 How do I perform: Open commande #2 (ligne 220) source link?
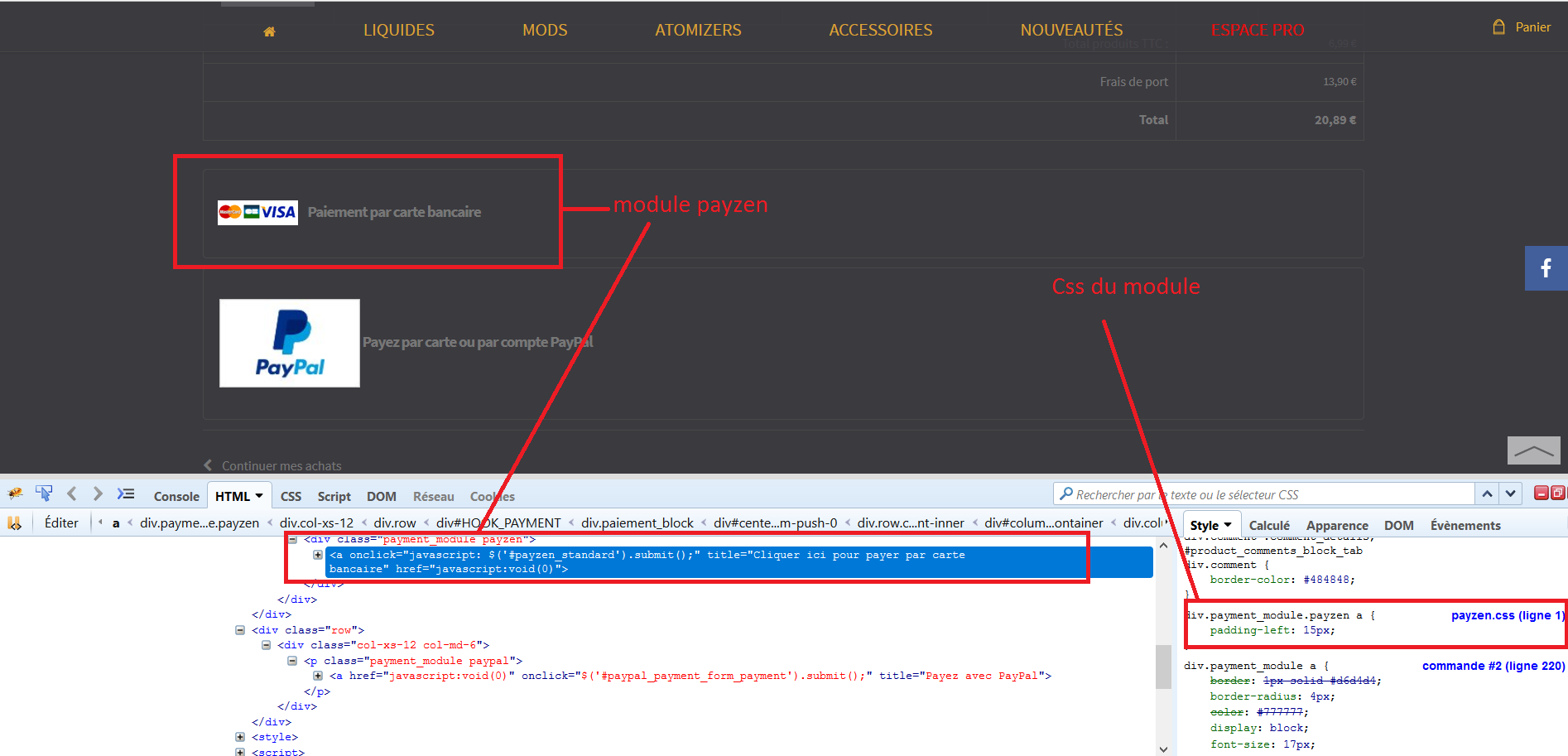pyautogui.click(x=1493, y=666)
